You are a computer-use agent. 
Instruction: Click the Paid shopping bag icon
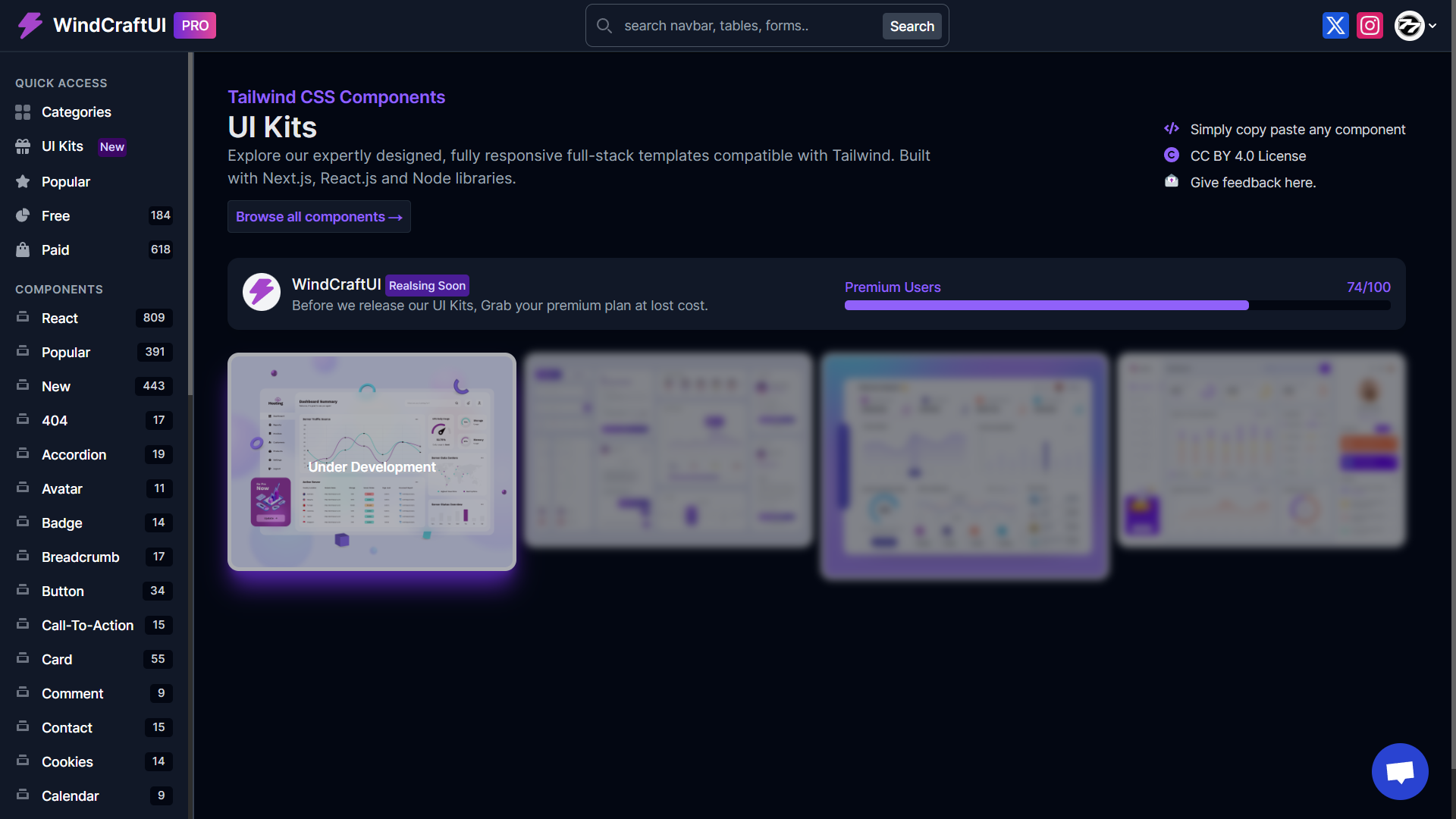click(23, 249)
